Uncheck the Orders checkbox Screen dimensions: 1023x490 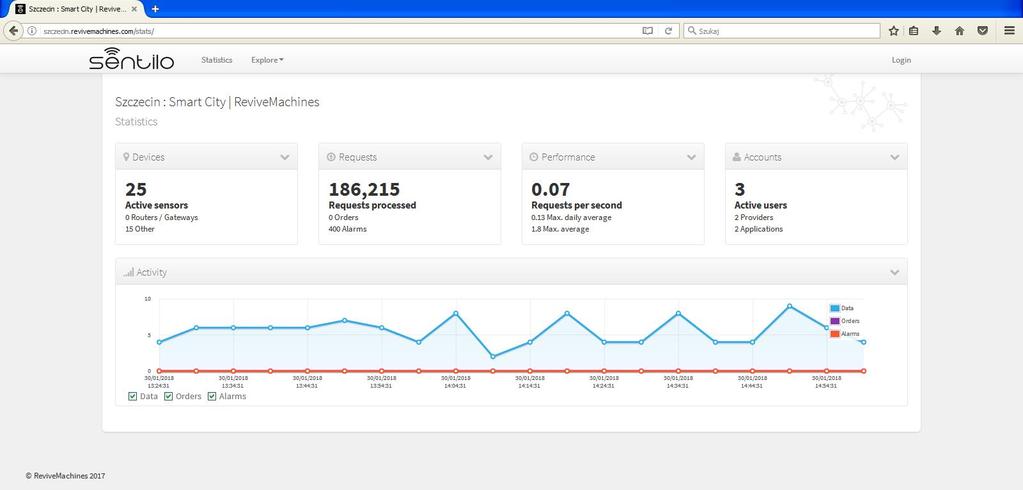[x=168, y=396]
